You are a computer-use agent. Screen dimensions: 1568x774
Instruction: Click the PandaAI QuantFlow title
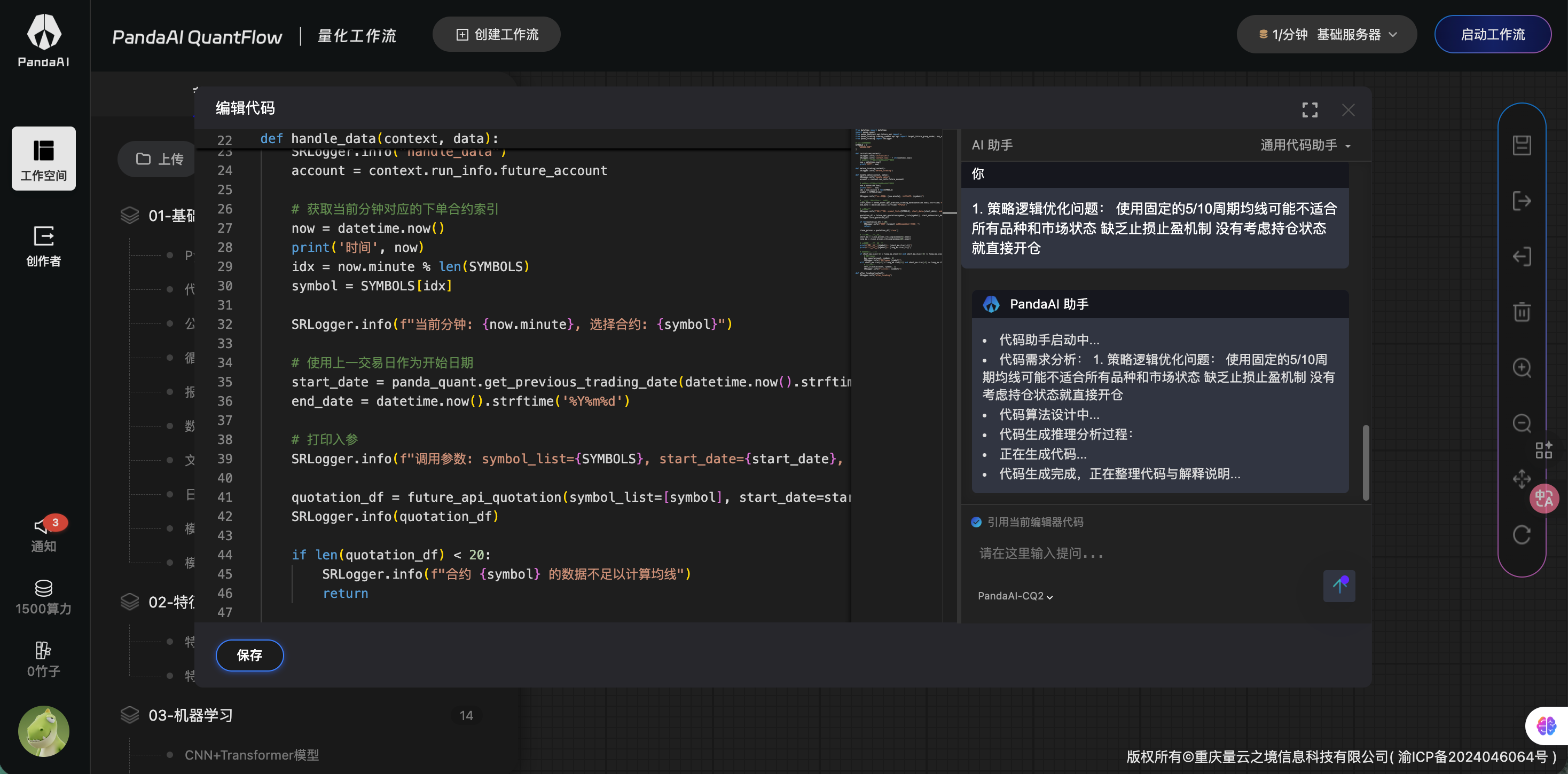(x=197, y=37)
